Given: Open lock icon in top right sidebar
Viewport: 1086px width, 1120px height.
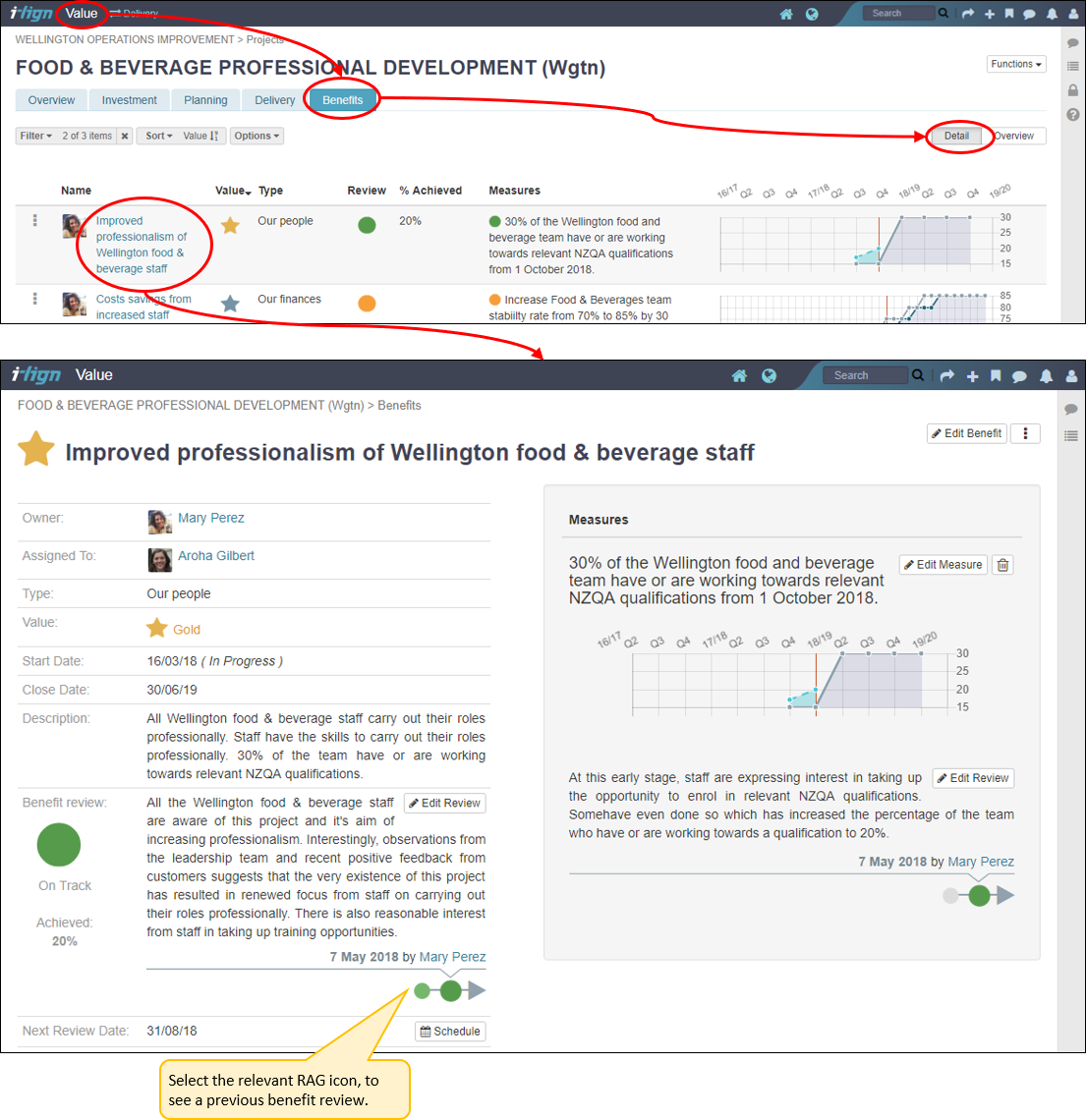Looking at the screenshot, I should click(1072, 90).
